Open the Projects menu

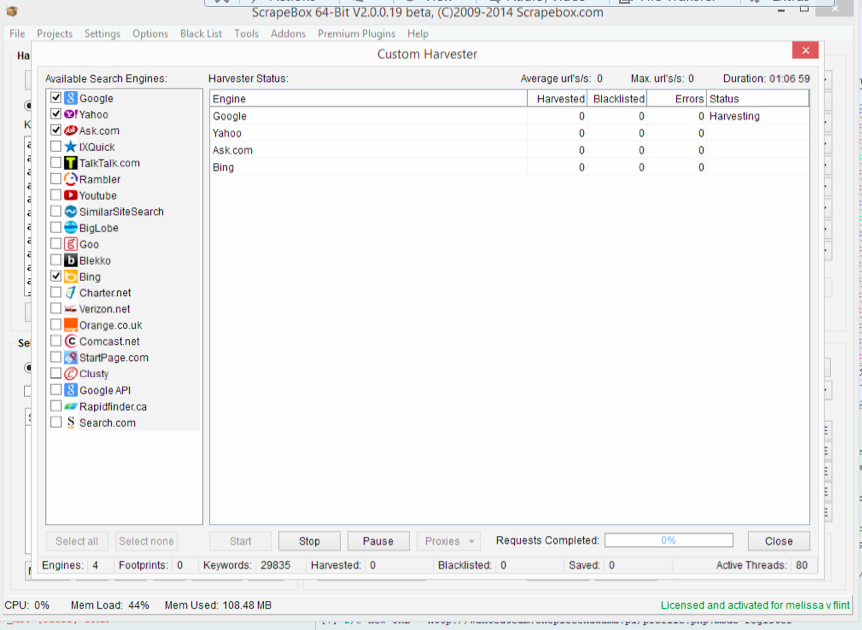(54, 34)
